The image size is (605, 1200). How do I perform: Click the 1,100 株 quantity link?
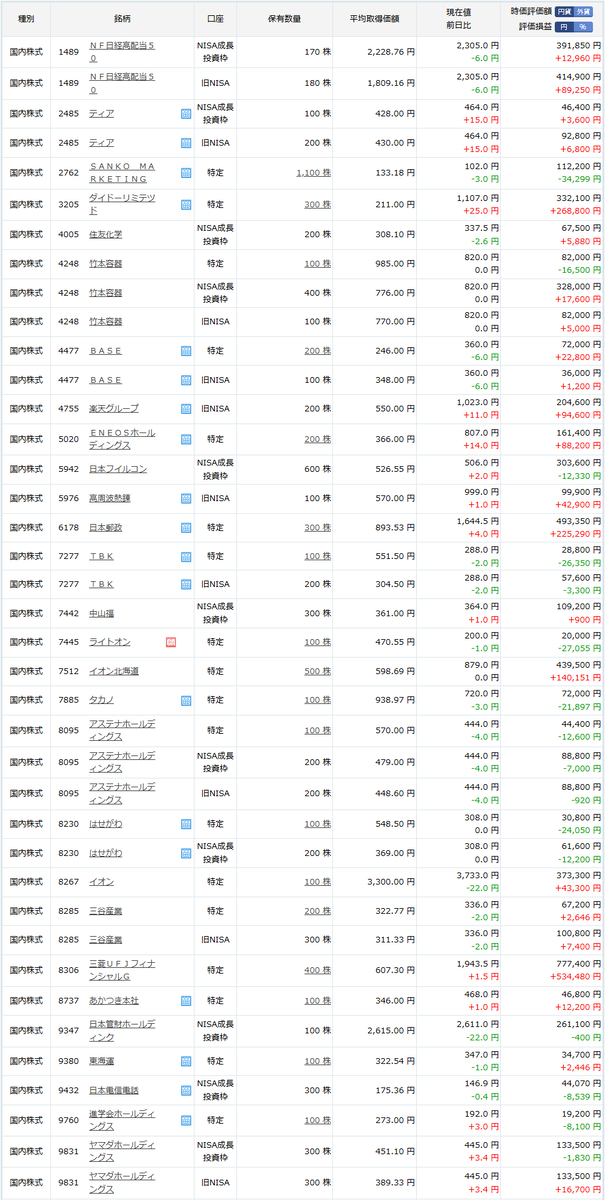314,173
